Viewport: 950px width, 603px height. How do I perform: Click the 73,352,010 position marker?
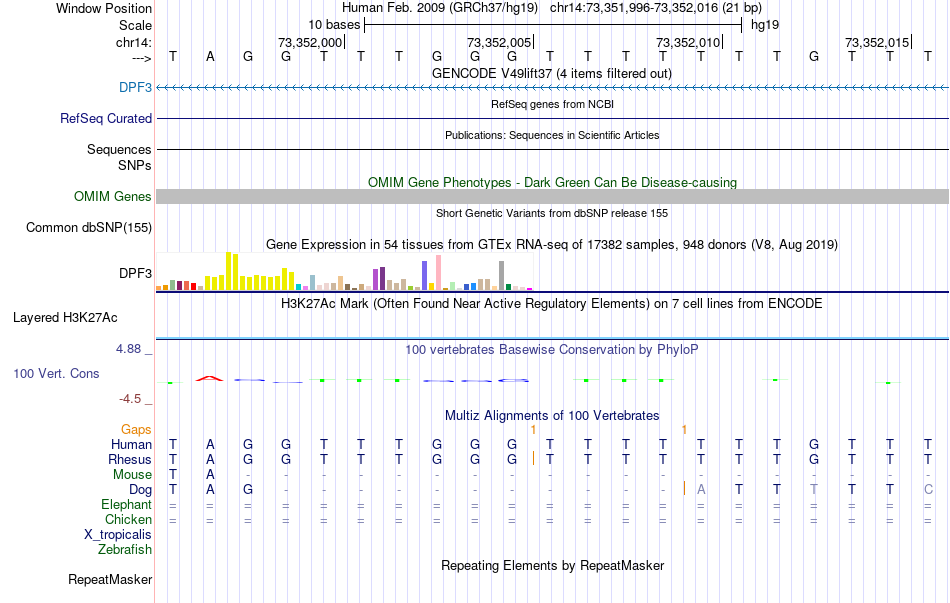pos(688,42)
